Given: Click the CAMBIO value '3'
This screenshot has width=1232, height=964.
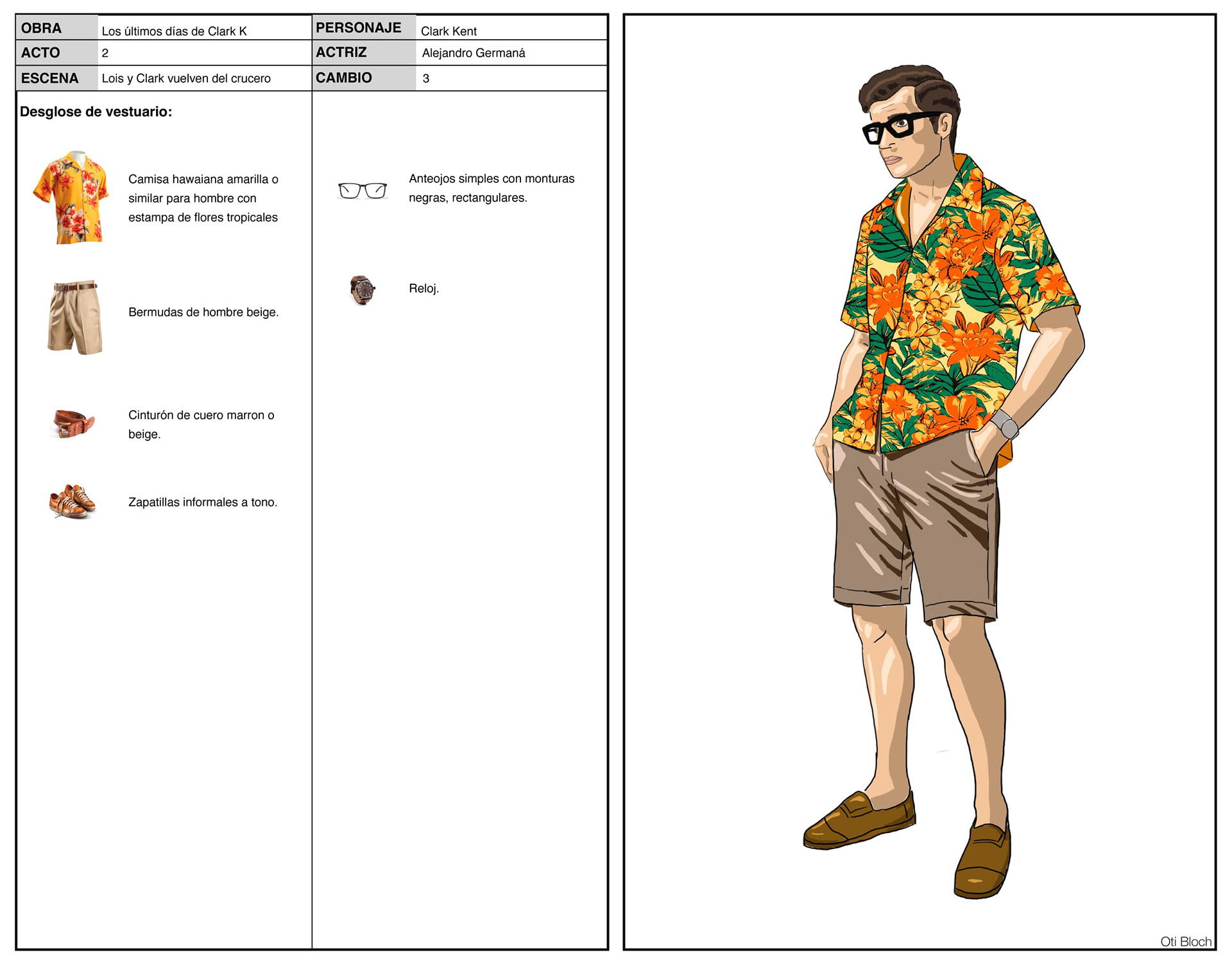Looking at the screenshot, I should pos(425,78).
